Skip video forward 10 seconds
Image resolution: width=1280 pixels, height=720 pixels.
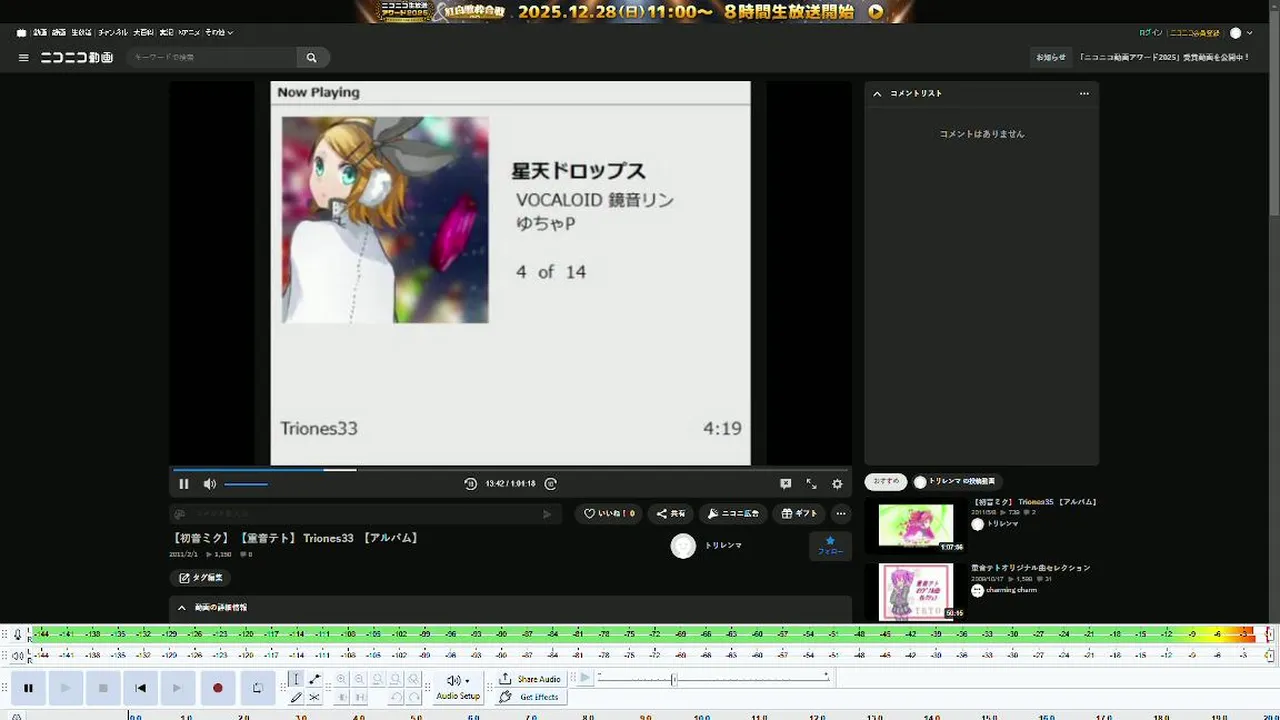[x=550, y=484]
